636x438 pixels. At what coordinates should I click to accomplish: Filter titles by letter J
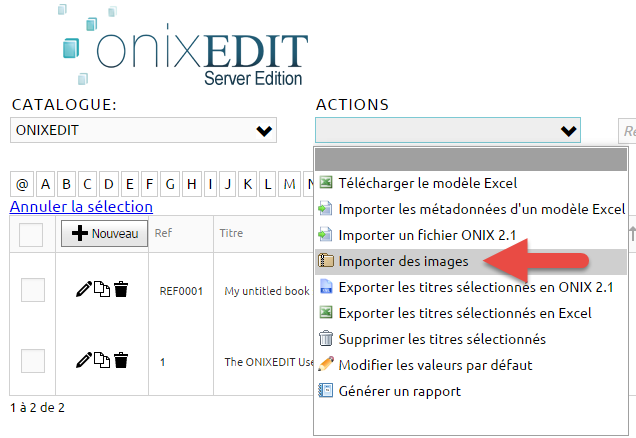click(x=228, y=185)
